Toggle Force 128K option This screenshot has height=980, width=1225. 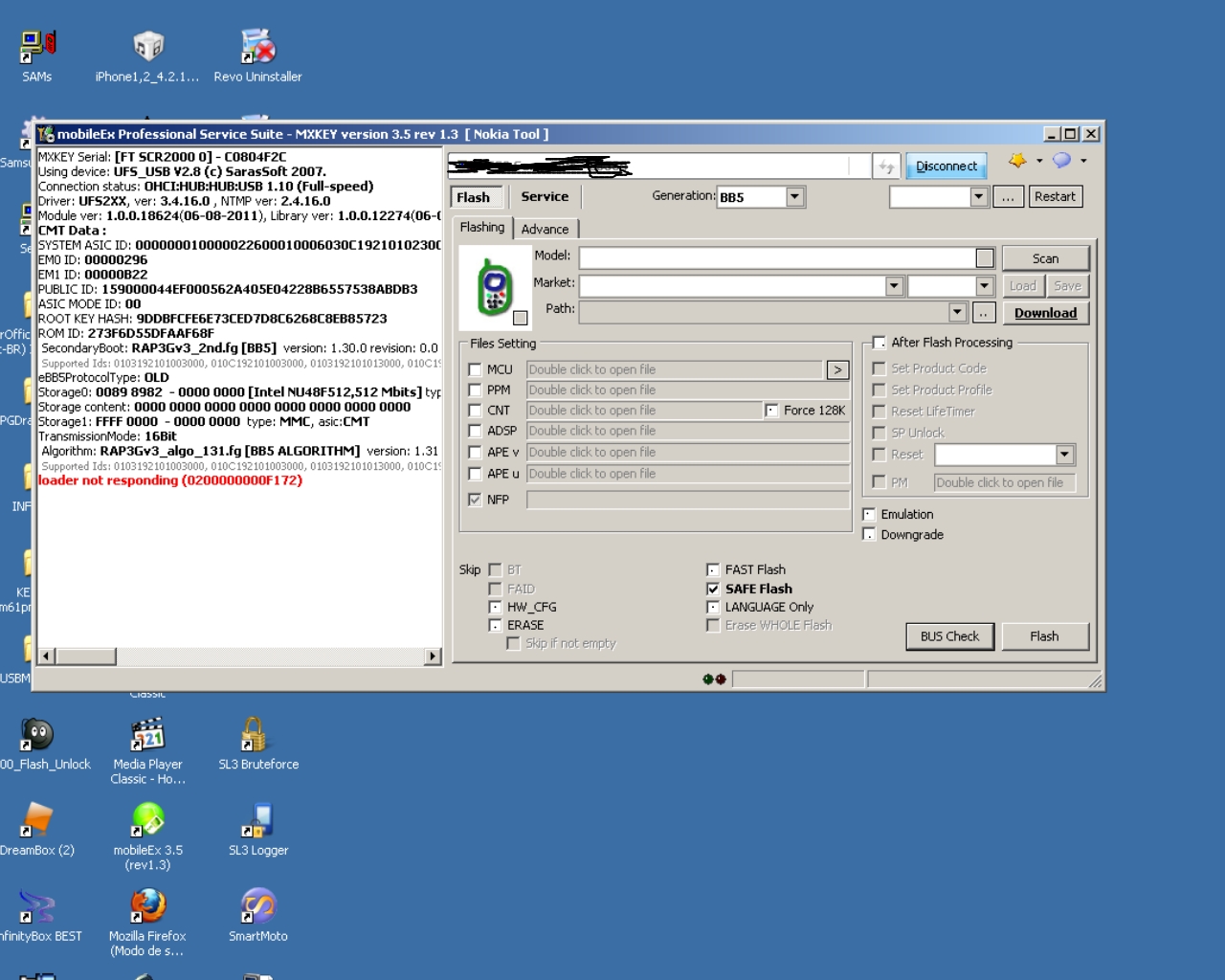pyautogui.click(x=771, y=411)
